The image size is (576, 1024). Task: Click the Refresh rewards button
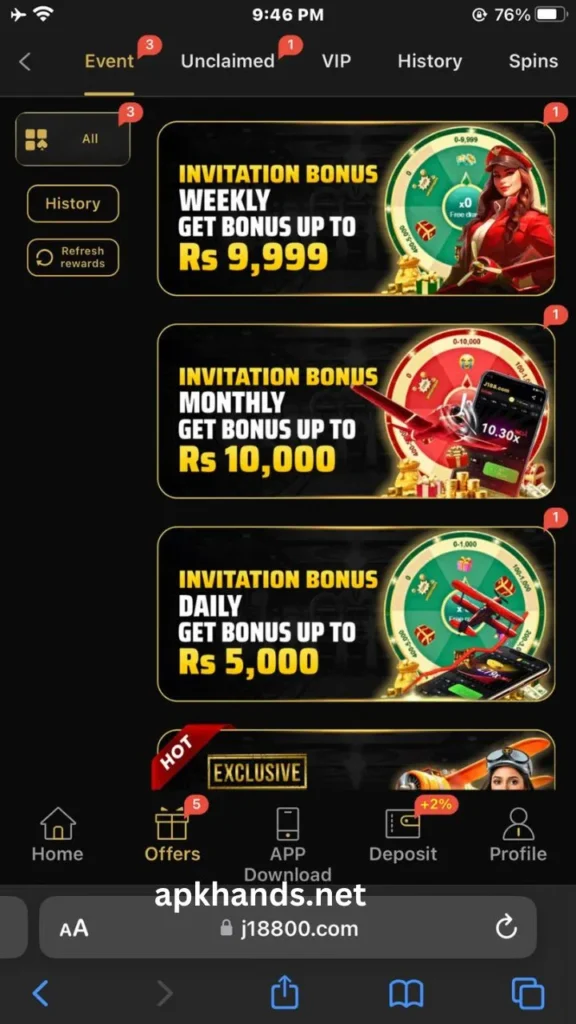click(72, 257)
